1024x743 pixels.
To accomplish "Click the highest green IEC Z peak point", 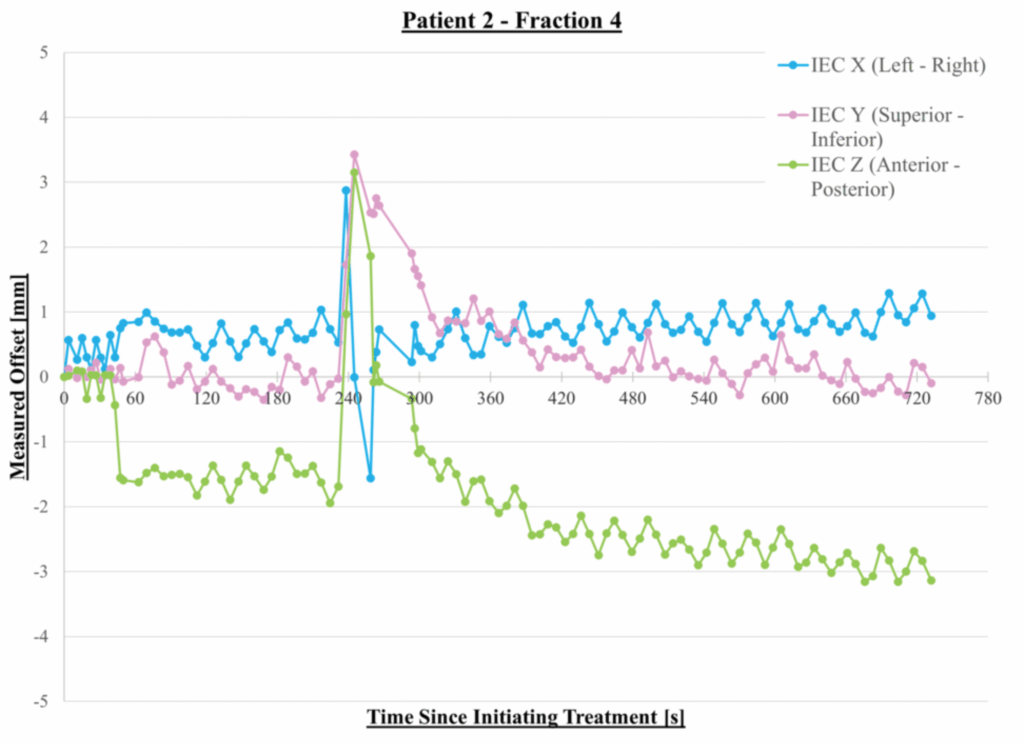I will [354, 173].
